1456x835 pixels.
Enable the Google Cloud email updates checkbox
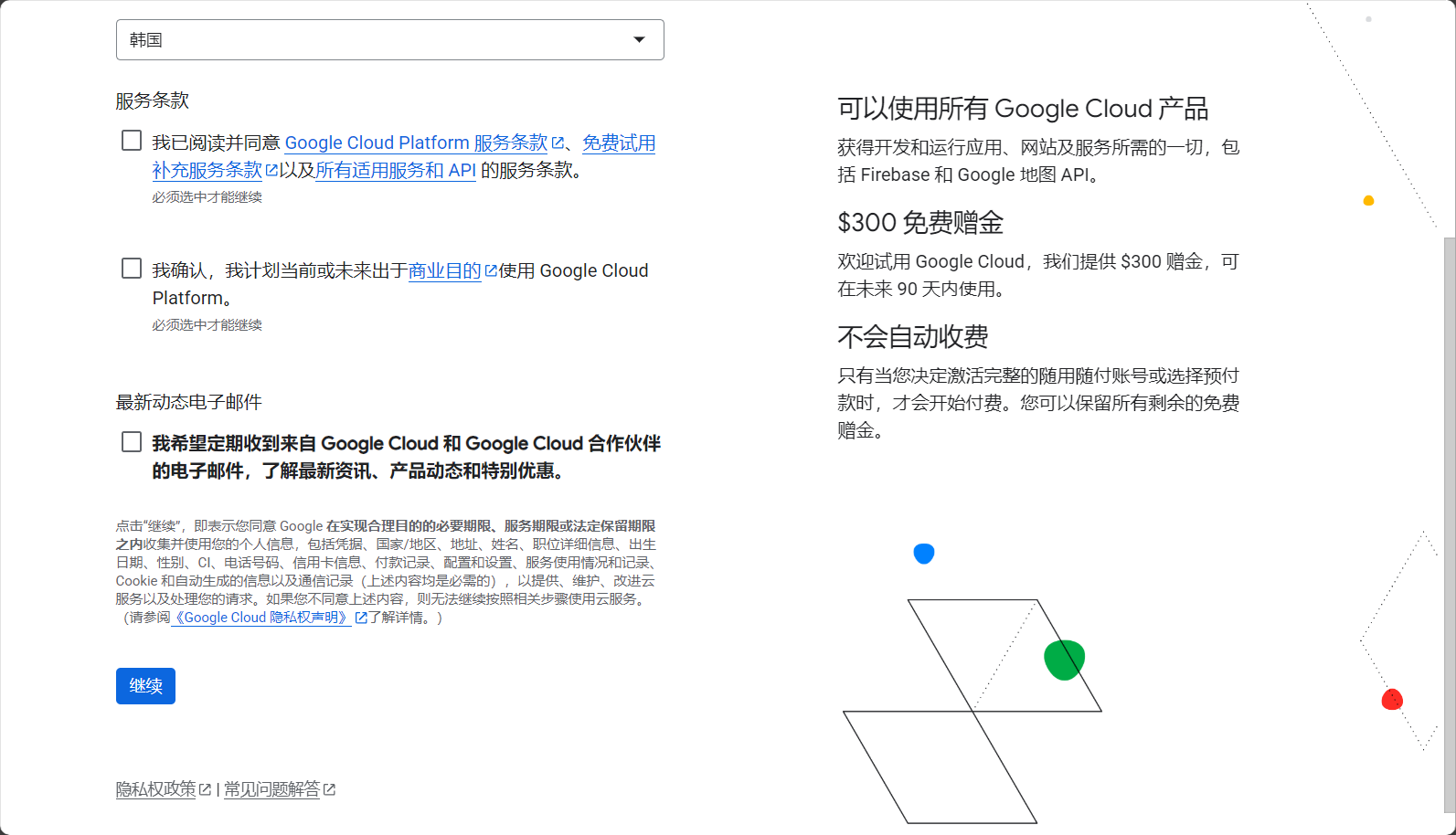click(132, 442)
